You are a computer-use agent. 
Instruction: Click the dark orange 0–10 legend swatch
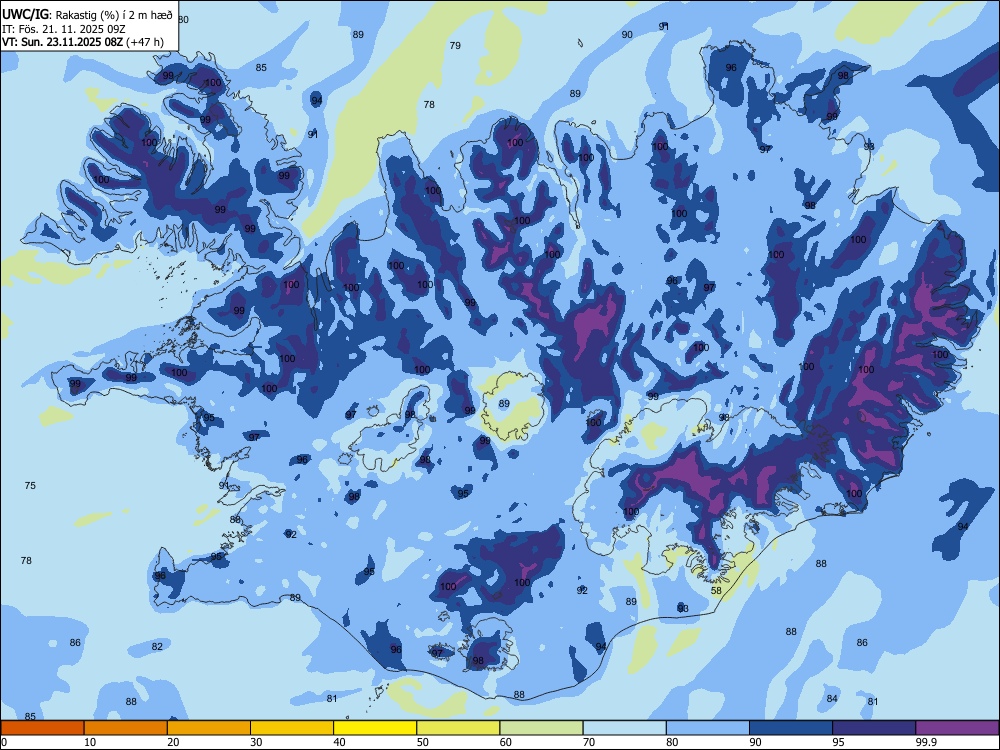click(x=42, y=728)
